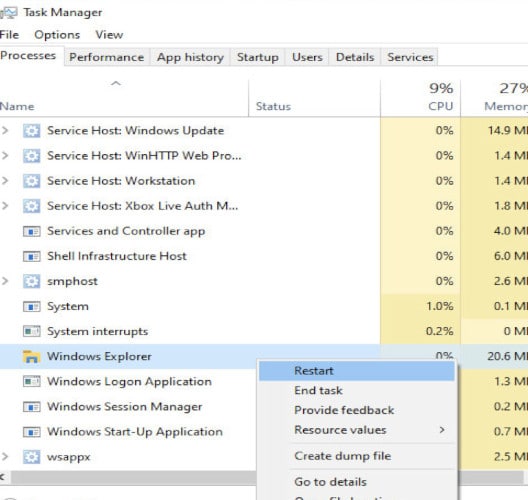Expand the wsappx process group

pos(5,457)
